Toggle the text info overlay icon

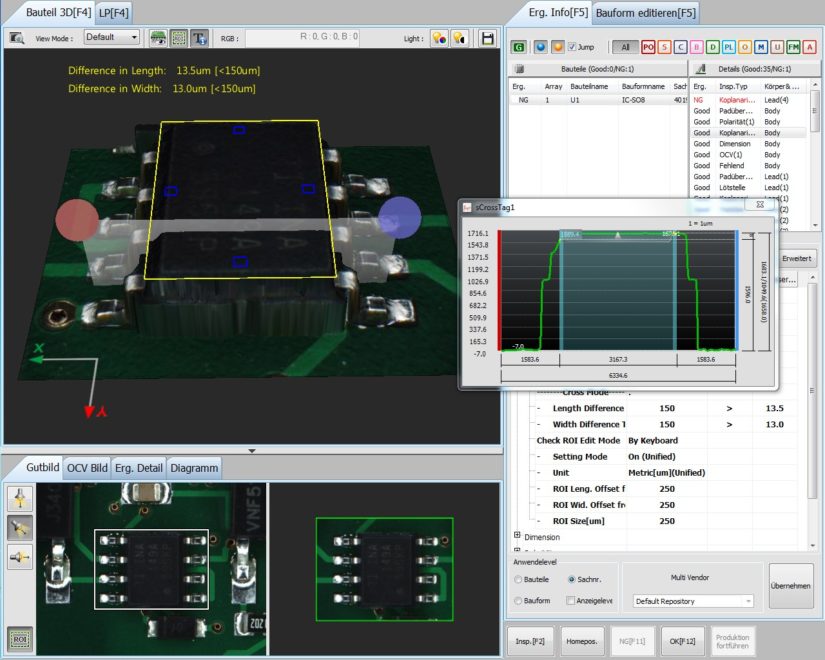click(x=199, y=38)
